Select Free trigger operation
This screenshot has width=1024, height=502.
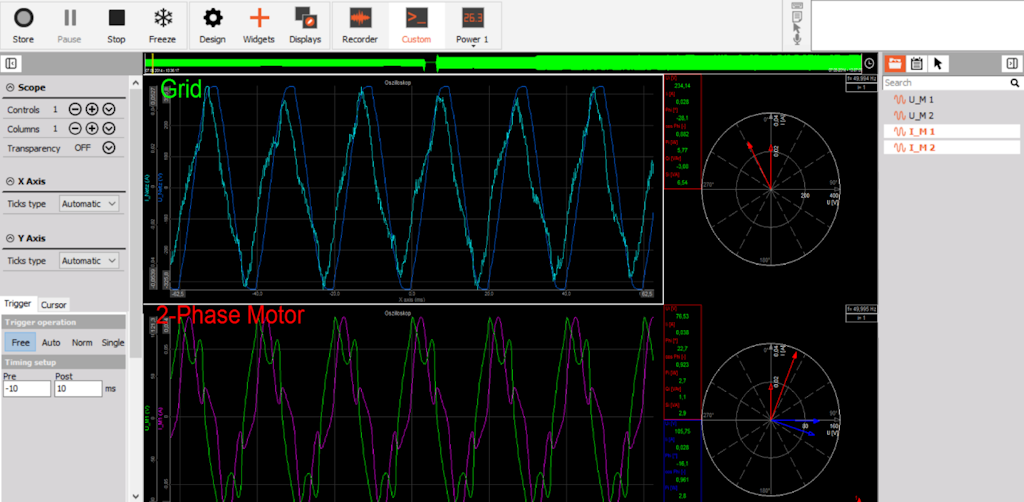pos(21,342)
